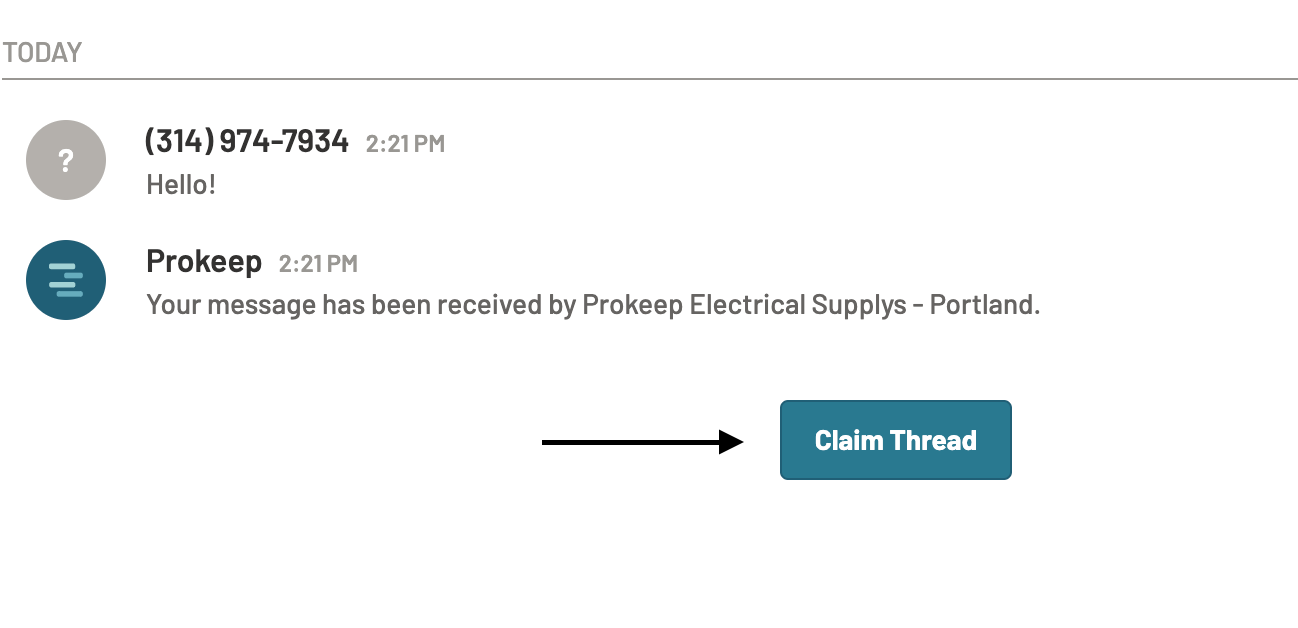Click the TODAY date label
1298x628 pixels.
(x=42, y=53)
